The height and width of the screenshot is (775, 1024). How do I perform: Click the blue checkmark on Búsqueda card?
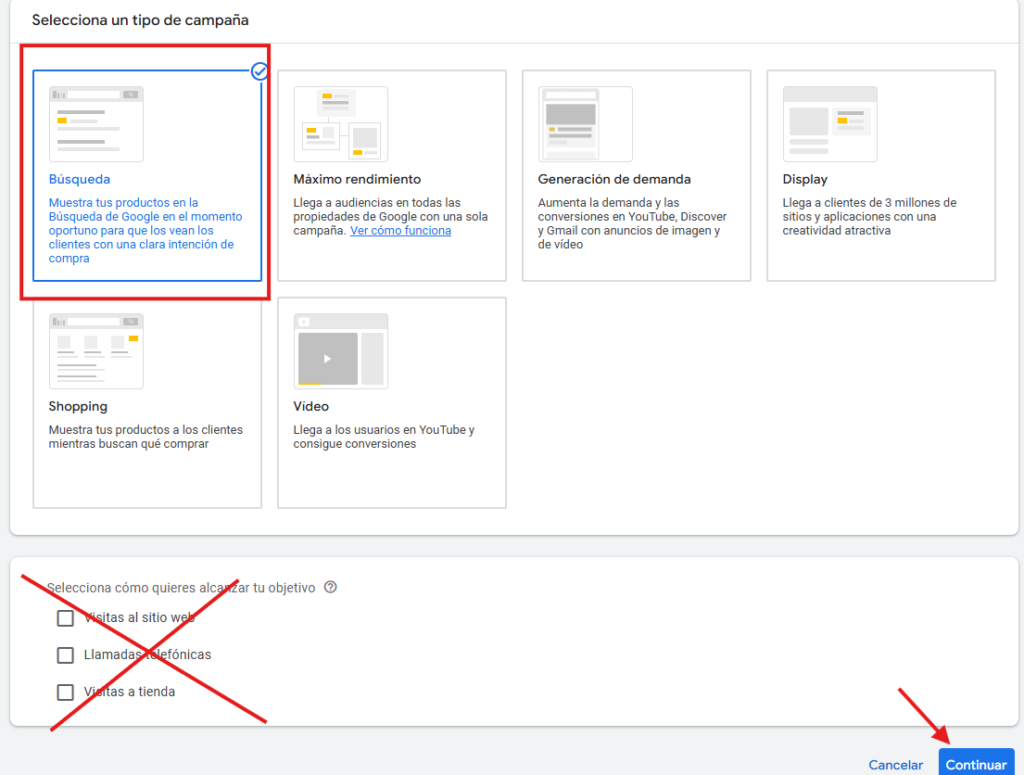pyautogui.click(x=260, y=71)
